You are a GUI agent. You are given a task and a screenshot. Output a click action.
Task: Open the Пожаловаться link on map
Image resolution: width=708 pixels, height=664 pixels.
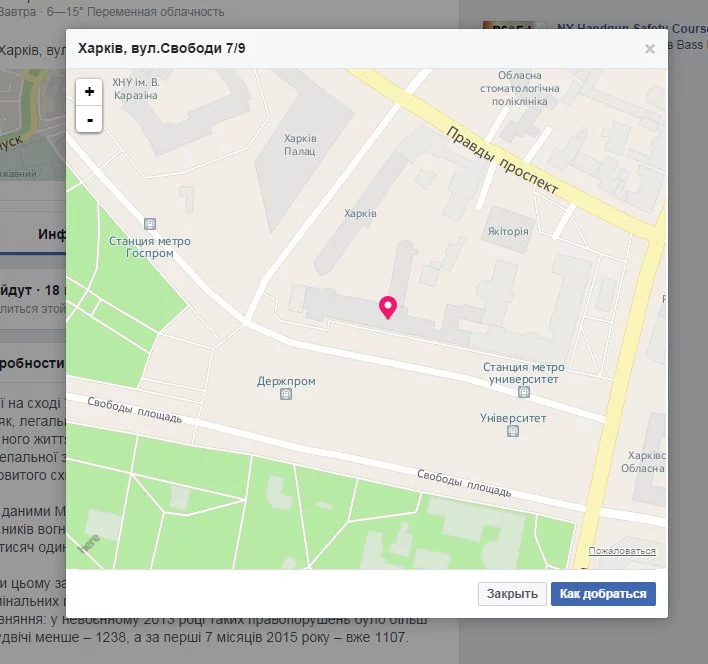[622, 551]
